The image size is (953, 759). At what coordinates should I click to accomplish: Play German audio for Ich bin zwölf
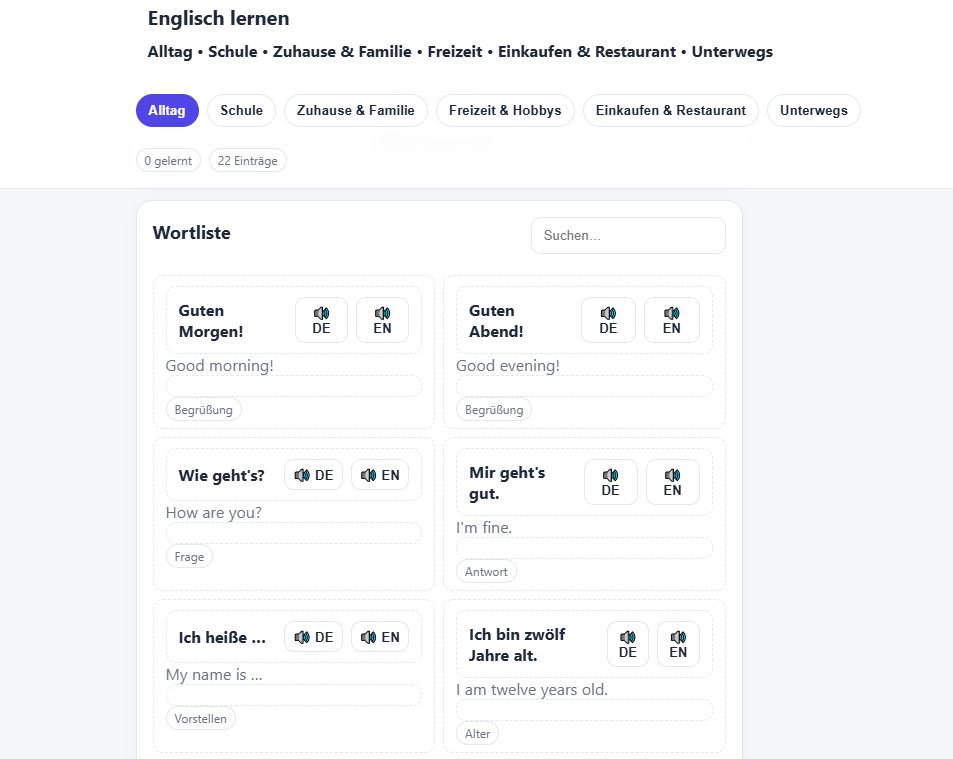(628, 644)
